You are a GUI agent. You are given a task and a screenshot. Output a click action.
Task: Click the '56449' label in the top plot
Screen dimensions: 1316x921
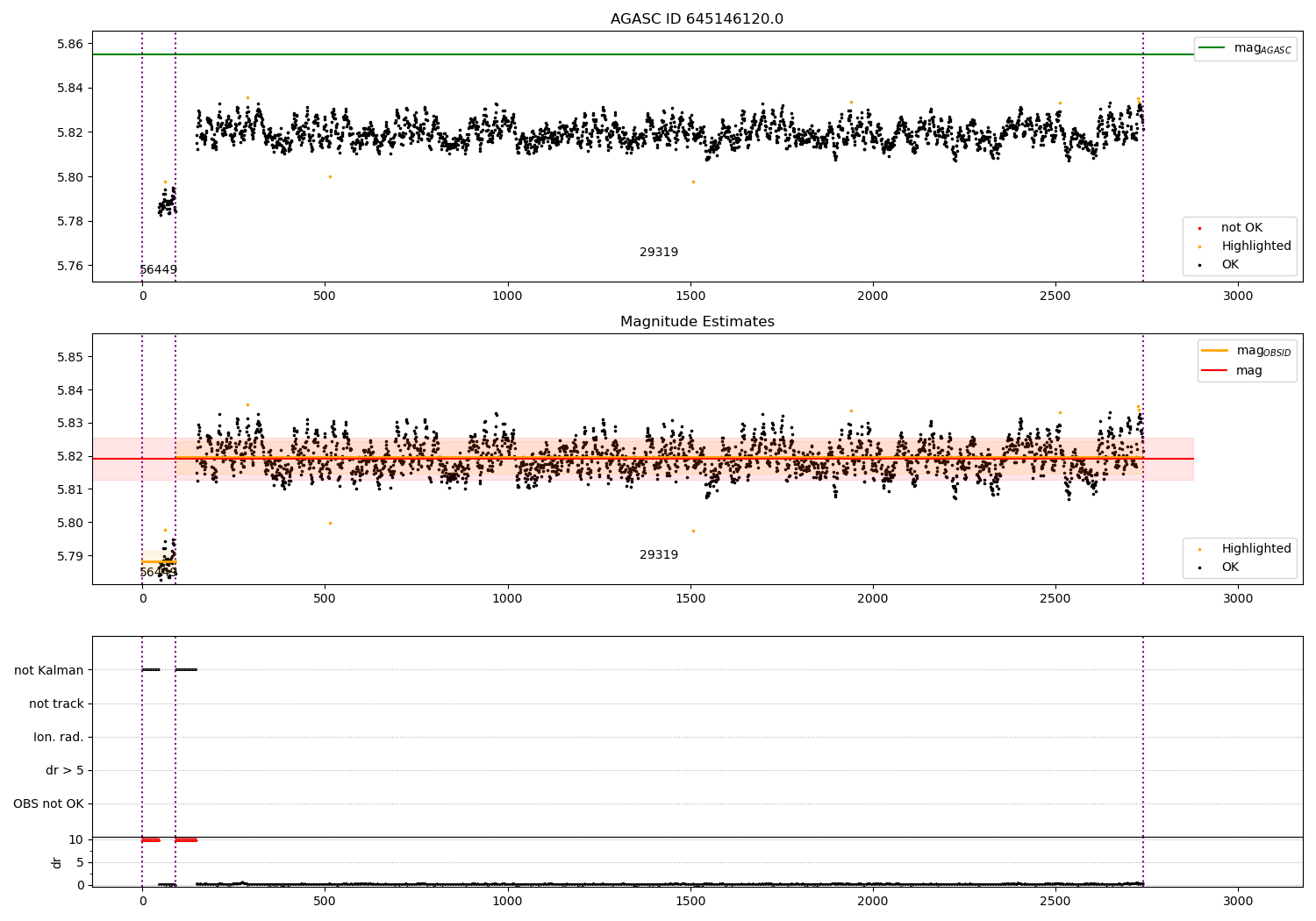tap(158, 270)
